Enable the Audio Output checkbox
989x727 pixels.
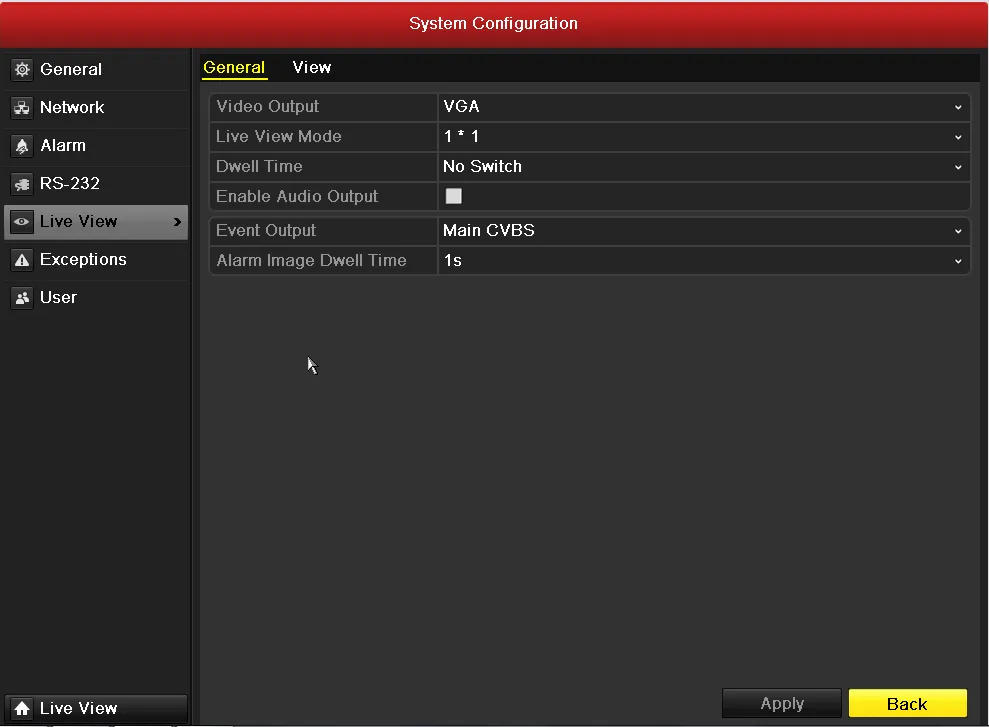[x=454, y=197]
